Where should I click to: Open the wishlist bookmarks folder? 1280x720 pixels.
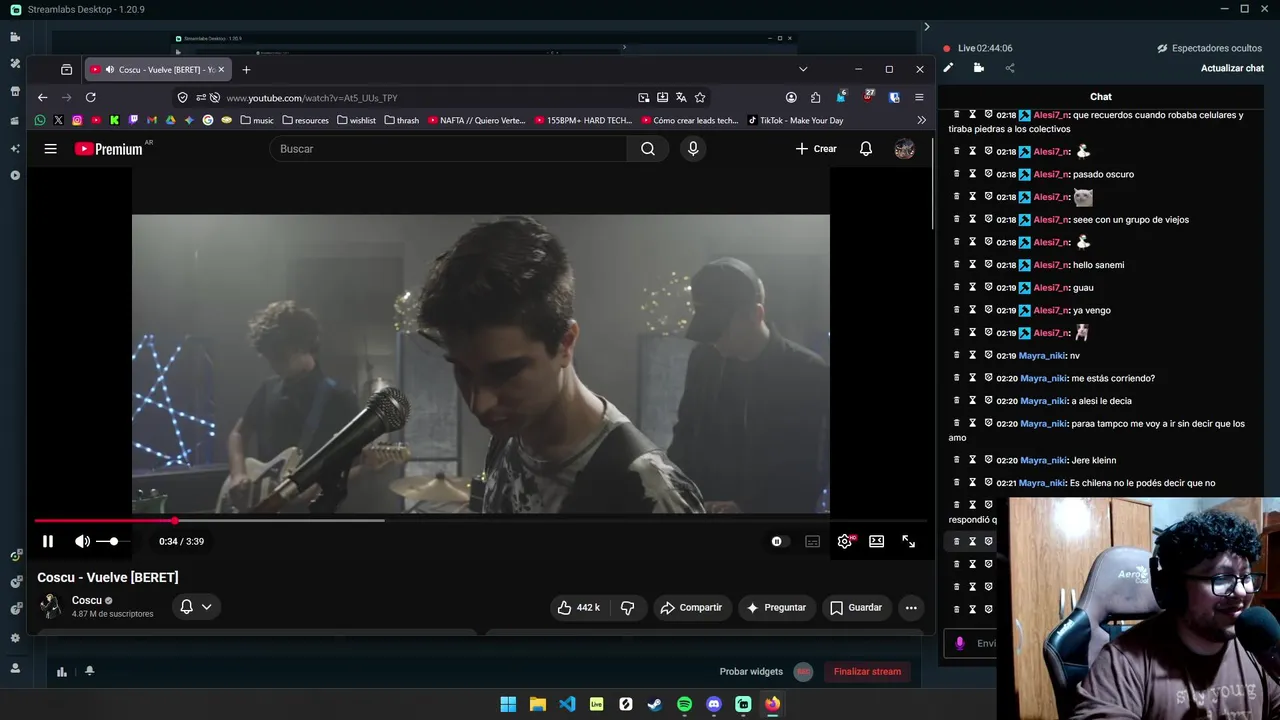tap(357, 120)
